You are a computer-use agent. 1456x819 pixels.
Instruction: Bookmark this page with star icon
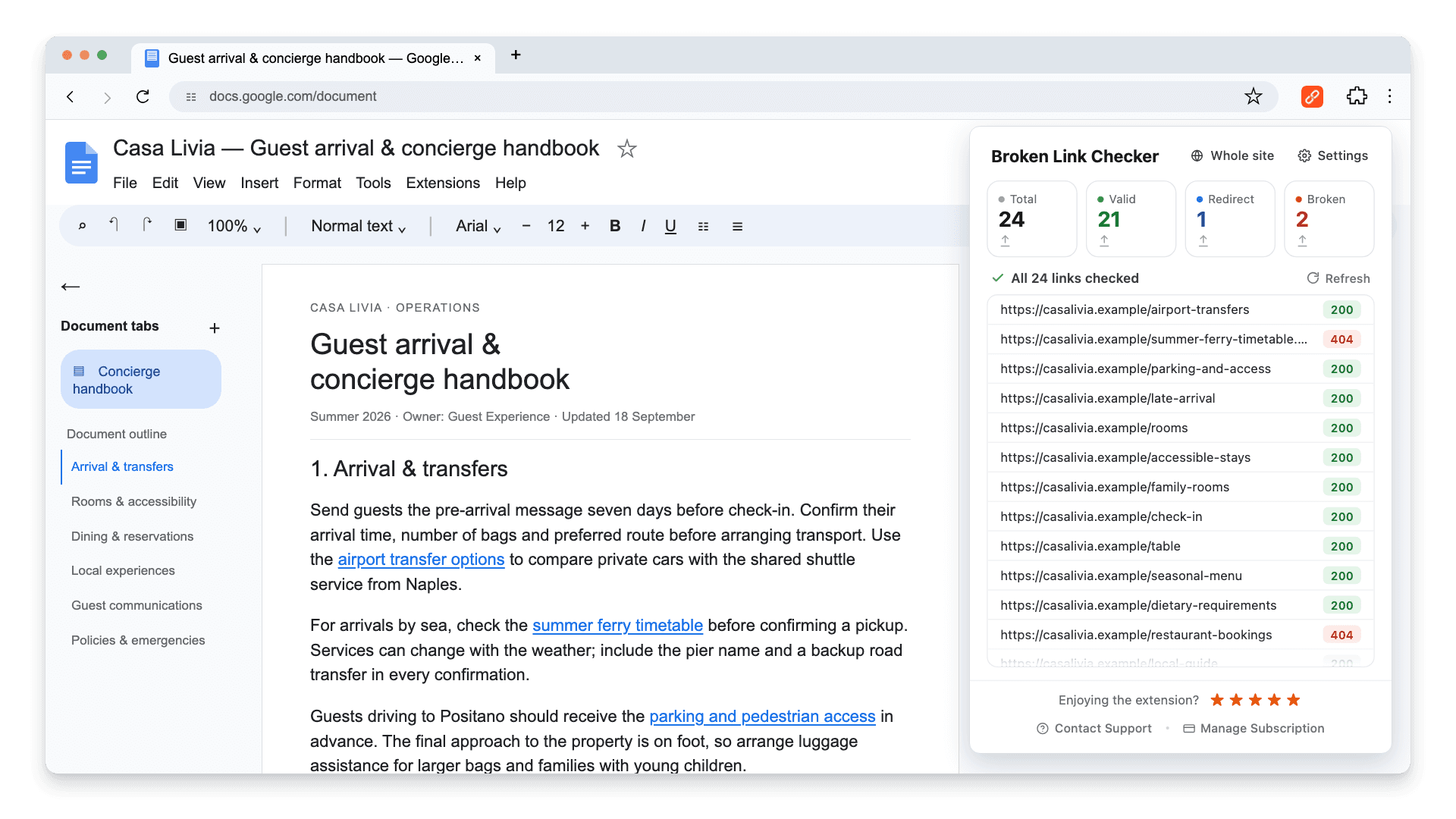click(1254, 96)
